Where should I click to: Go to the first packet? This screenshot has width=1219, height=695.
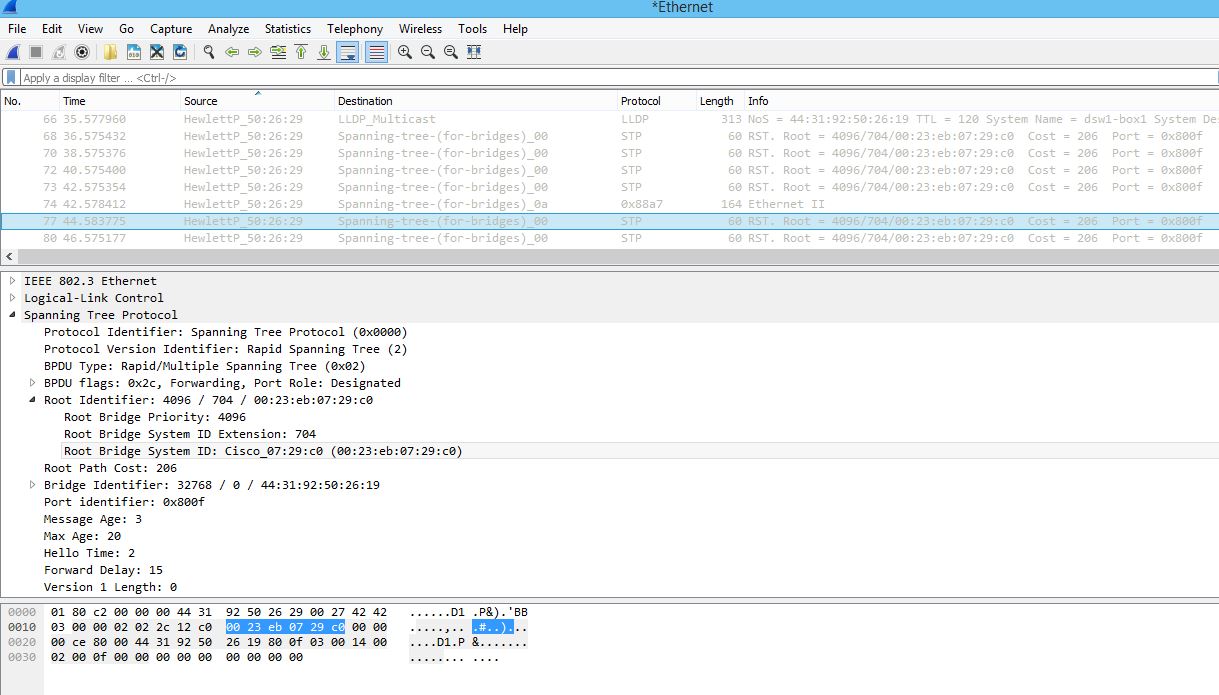coord(301,52)
